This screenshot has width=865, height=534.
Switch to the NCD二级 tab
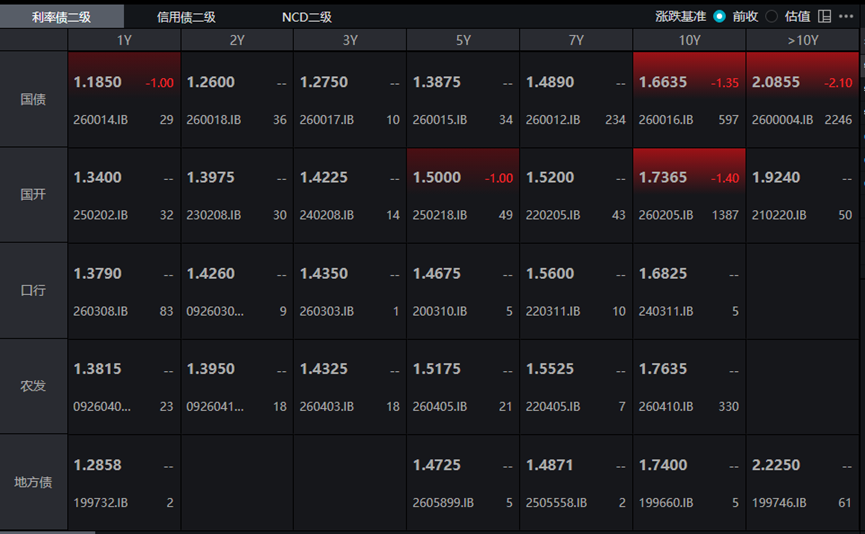307,17
